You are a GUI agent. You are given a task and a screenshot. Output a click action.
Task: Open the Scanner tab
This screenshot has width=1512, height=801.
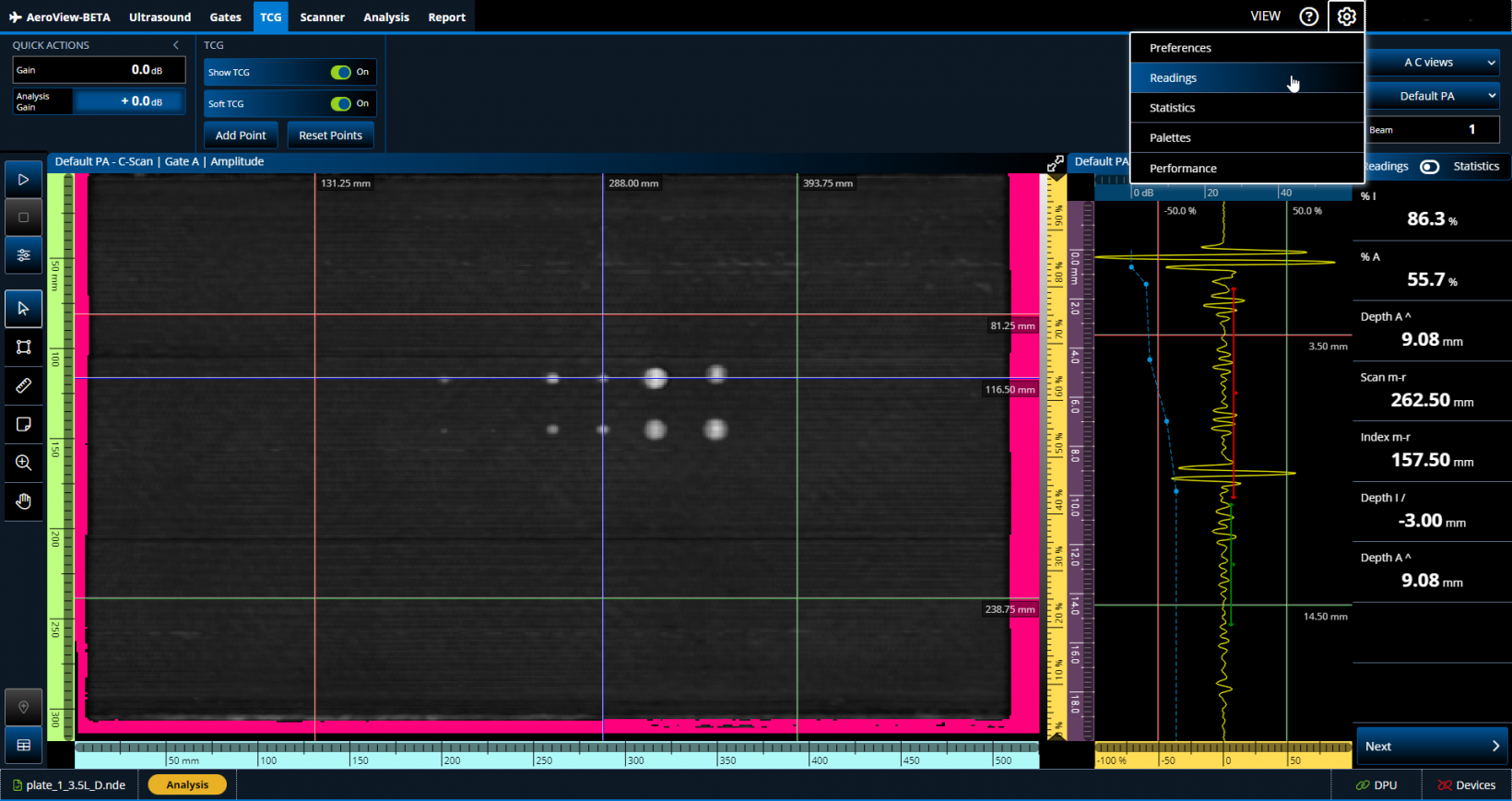pos(322,18)
